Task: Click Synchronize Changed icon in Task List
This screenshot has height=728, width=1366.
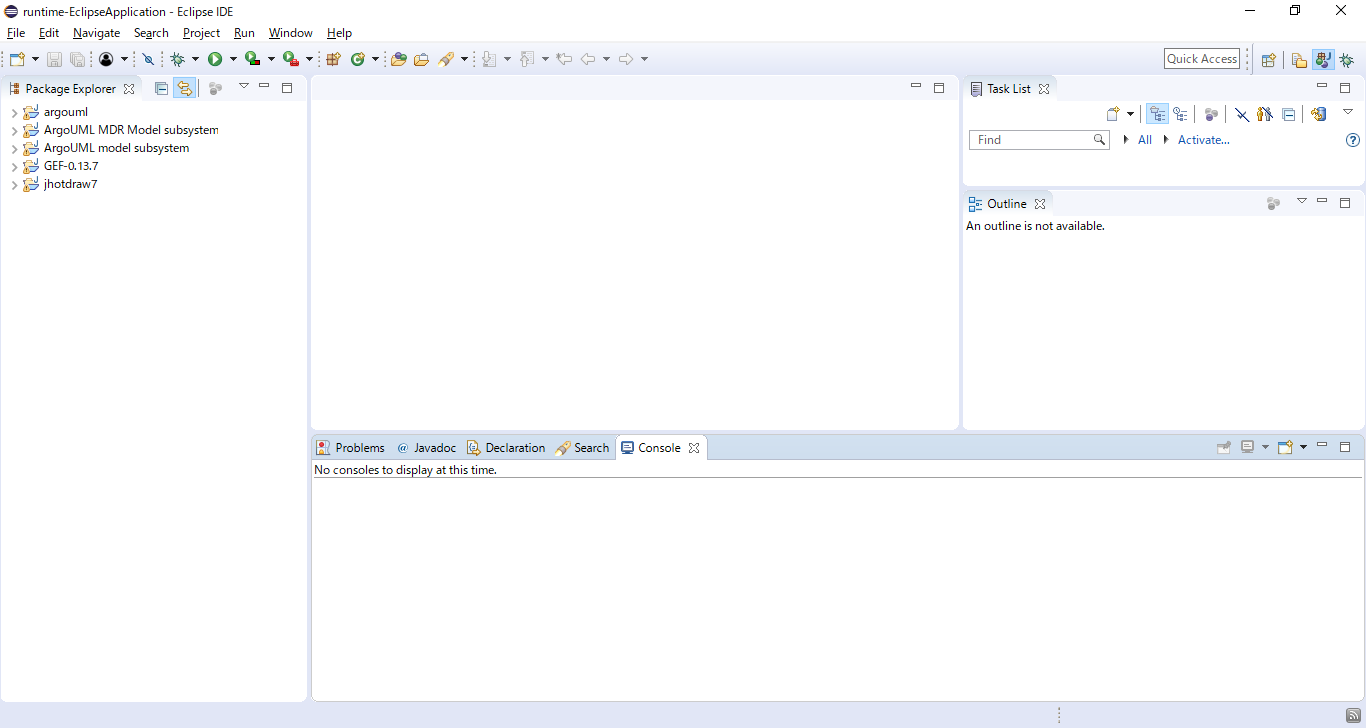Action: tap(1319, 114)
